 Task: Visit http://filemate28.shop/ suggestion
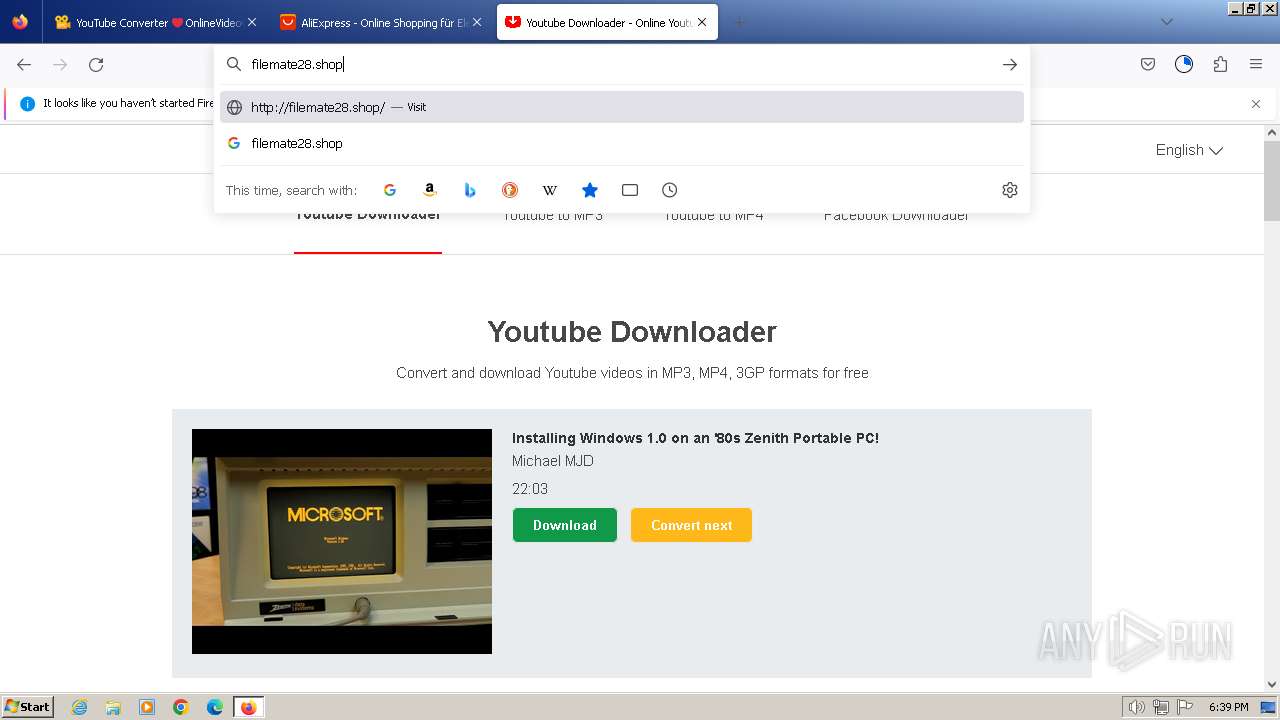click(622, 107)
